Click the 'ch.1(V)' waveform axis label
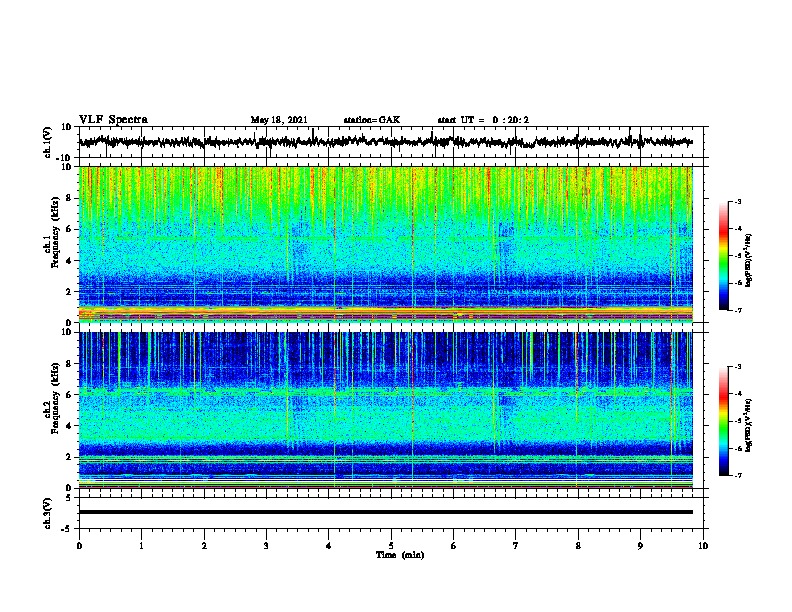The height and width of the screenshot is (612, 792). 48,143
